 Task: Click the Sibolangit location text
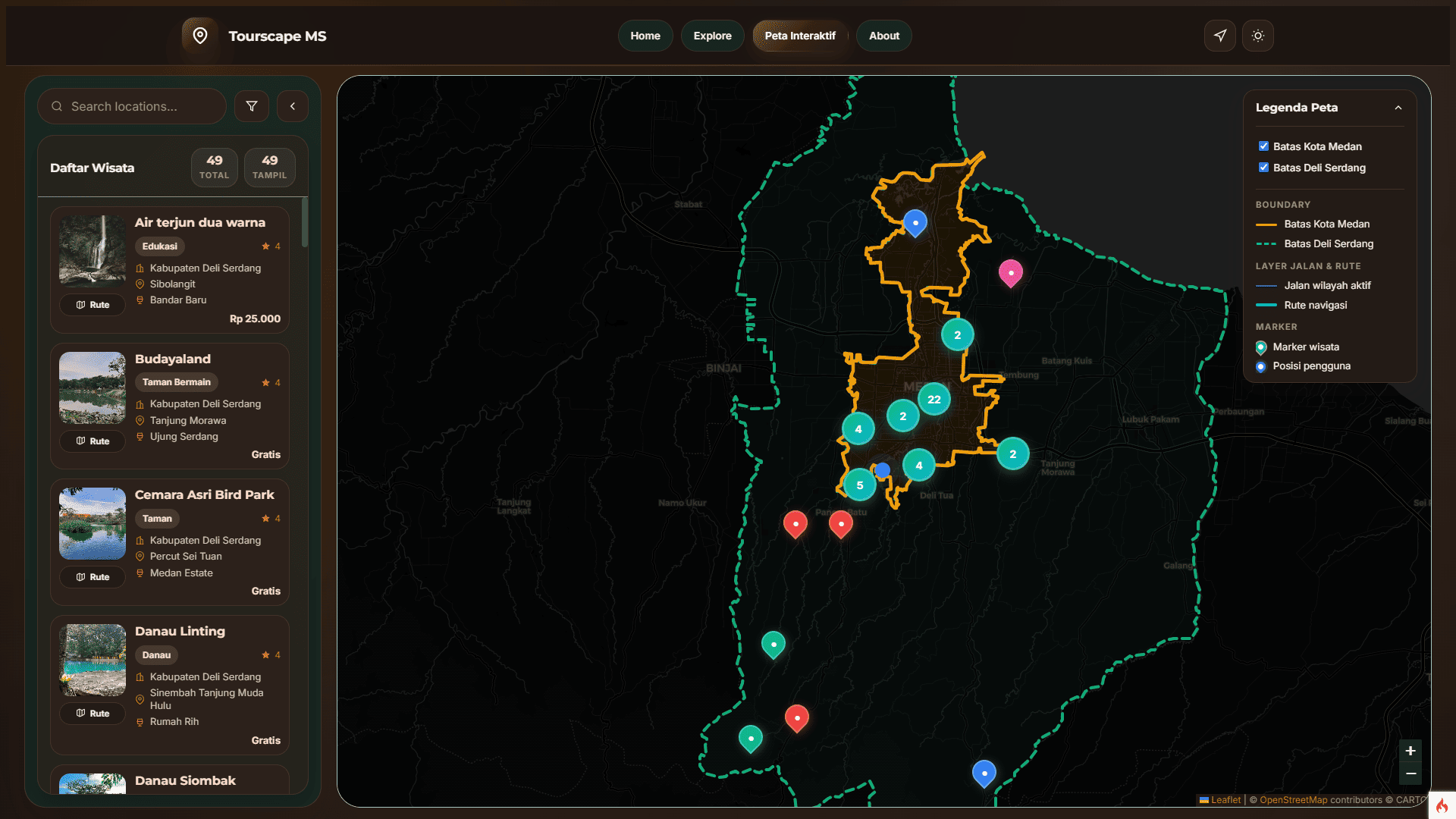tap(172, 284)
